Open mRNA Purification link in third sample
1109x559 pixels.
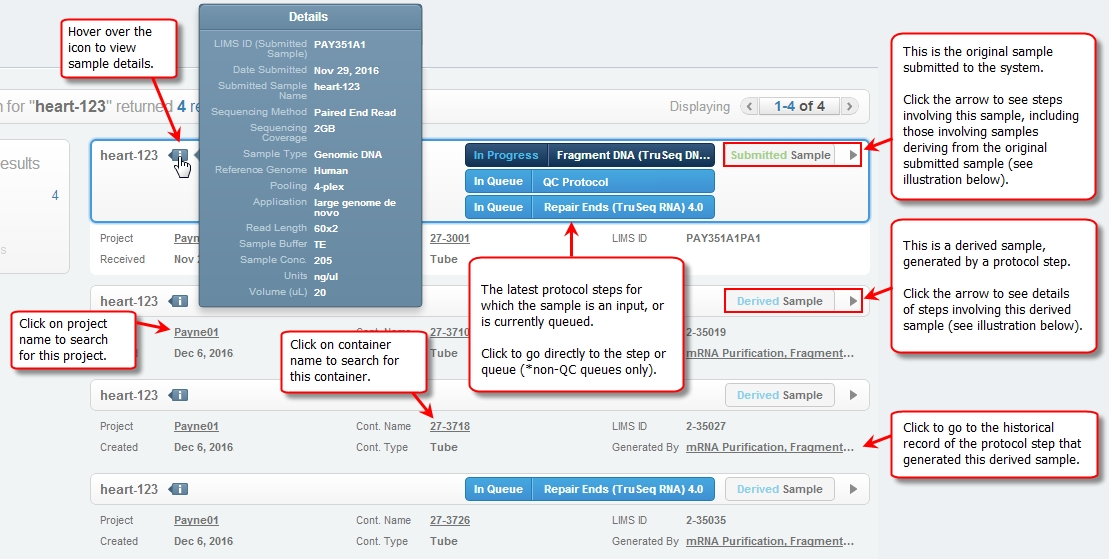(x=770, y=447)
